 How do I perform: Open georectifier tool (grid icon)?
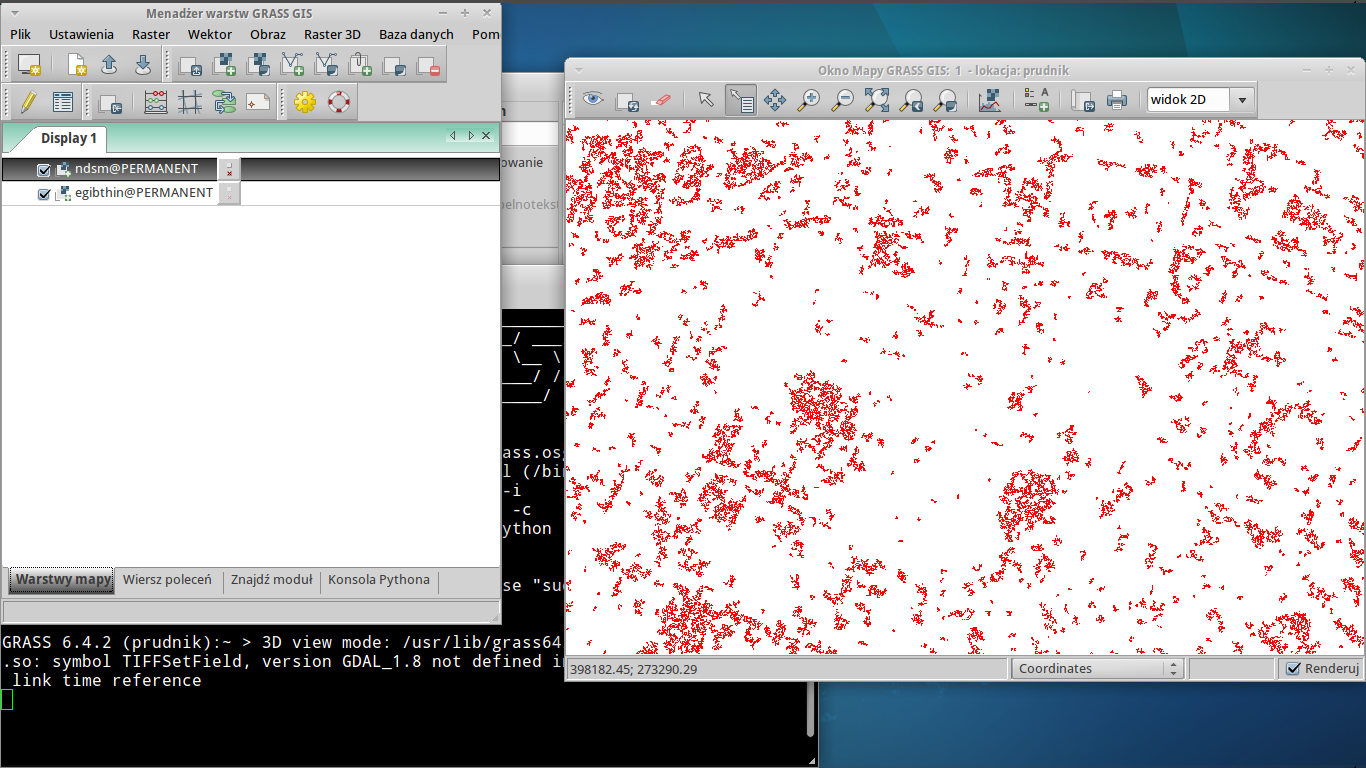point(190,101)
